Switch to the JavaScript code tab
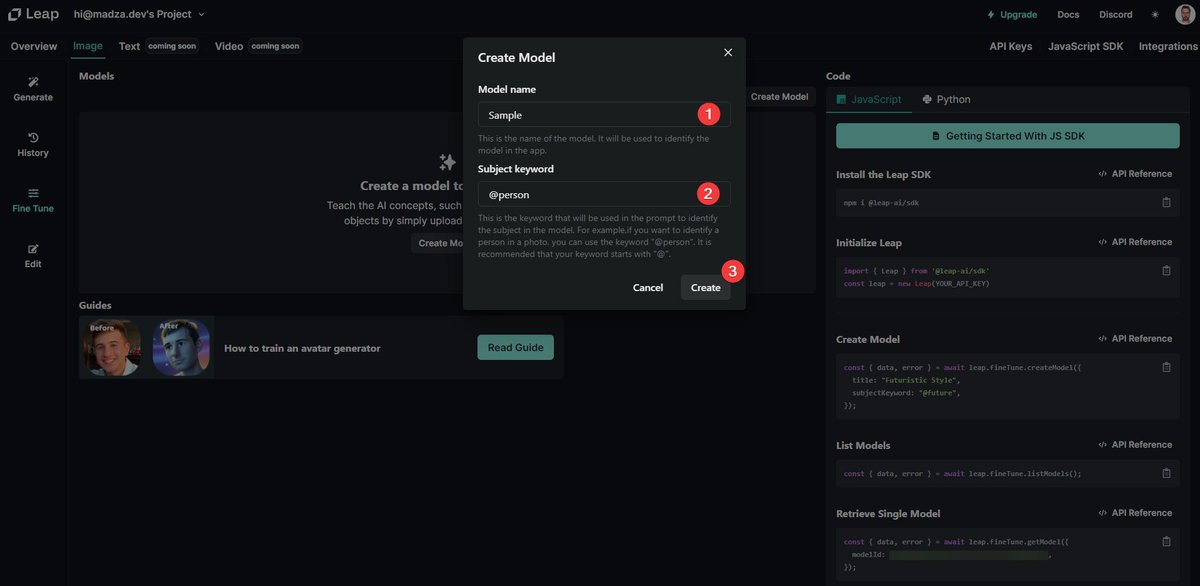This screenshot has height=586, width=1200. 869,99
